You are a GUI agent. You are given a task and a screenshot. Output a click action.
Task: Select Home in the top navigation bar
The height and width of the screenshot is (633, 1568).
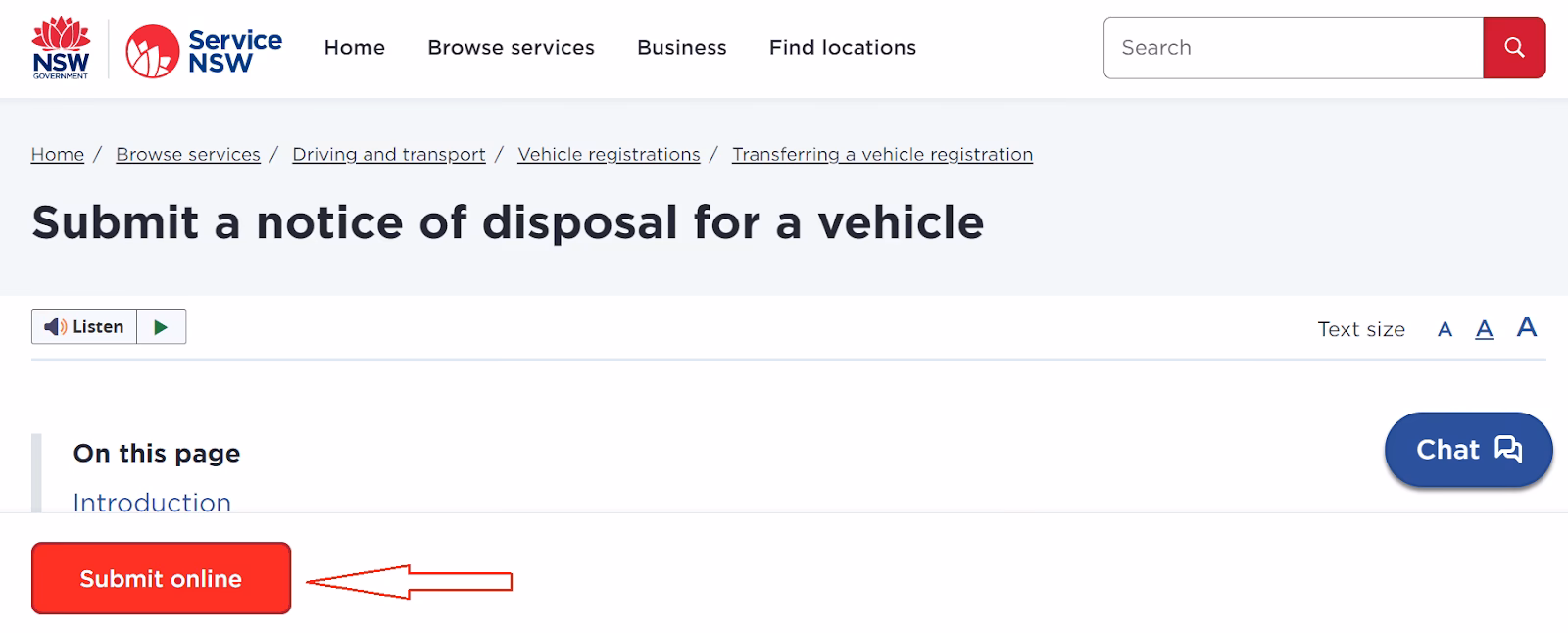click(355, 47)
